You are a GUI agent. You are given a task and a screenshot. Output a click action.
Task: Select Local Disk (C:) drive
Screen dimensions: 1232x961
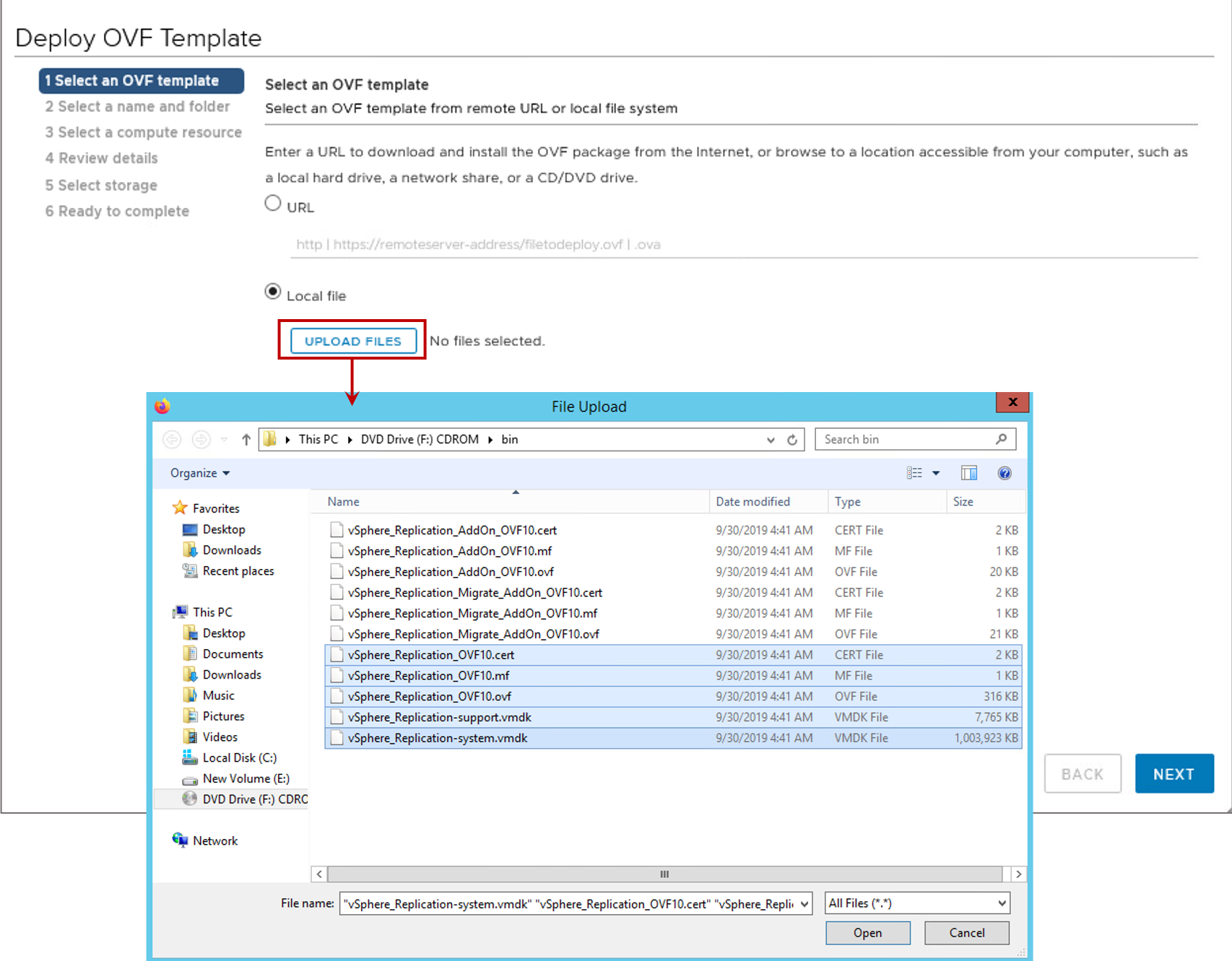(x=230, y=758)
